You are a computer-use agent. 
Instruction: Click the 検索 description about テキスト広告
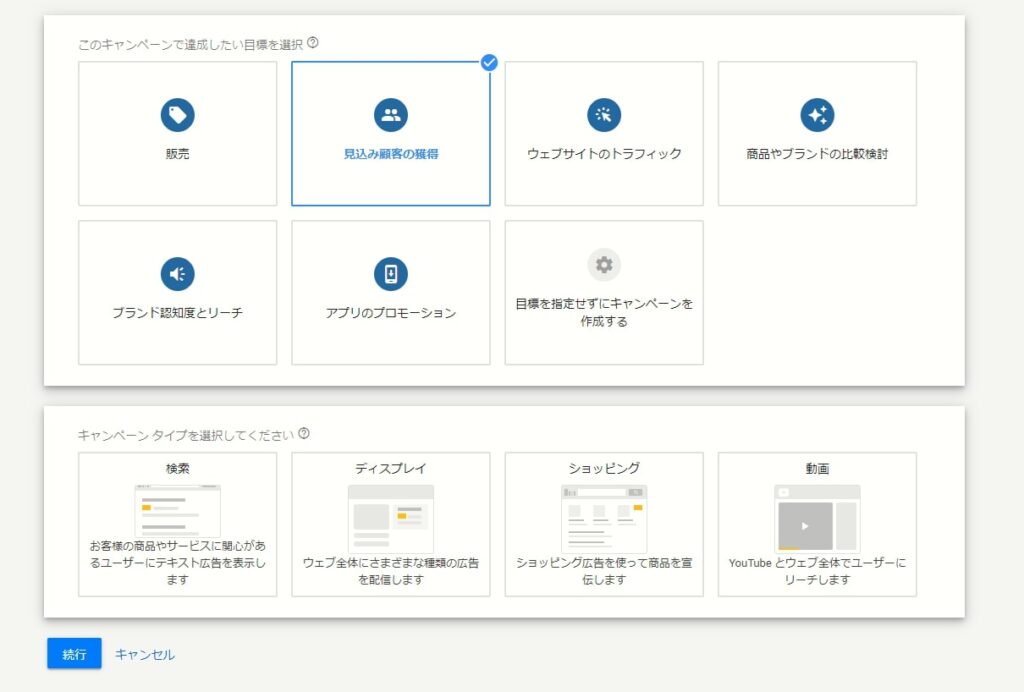point(178,562)
